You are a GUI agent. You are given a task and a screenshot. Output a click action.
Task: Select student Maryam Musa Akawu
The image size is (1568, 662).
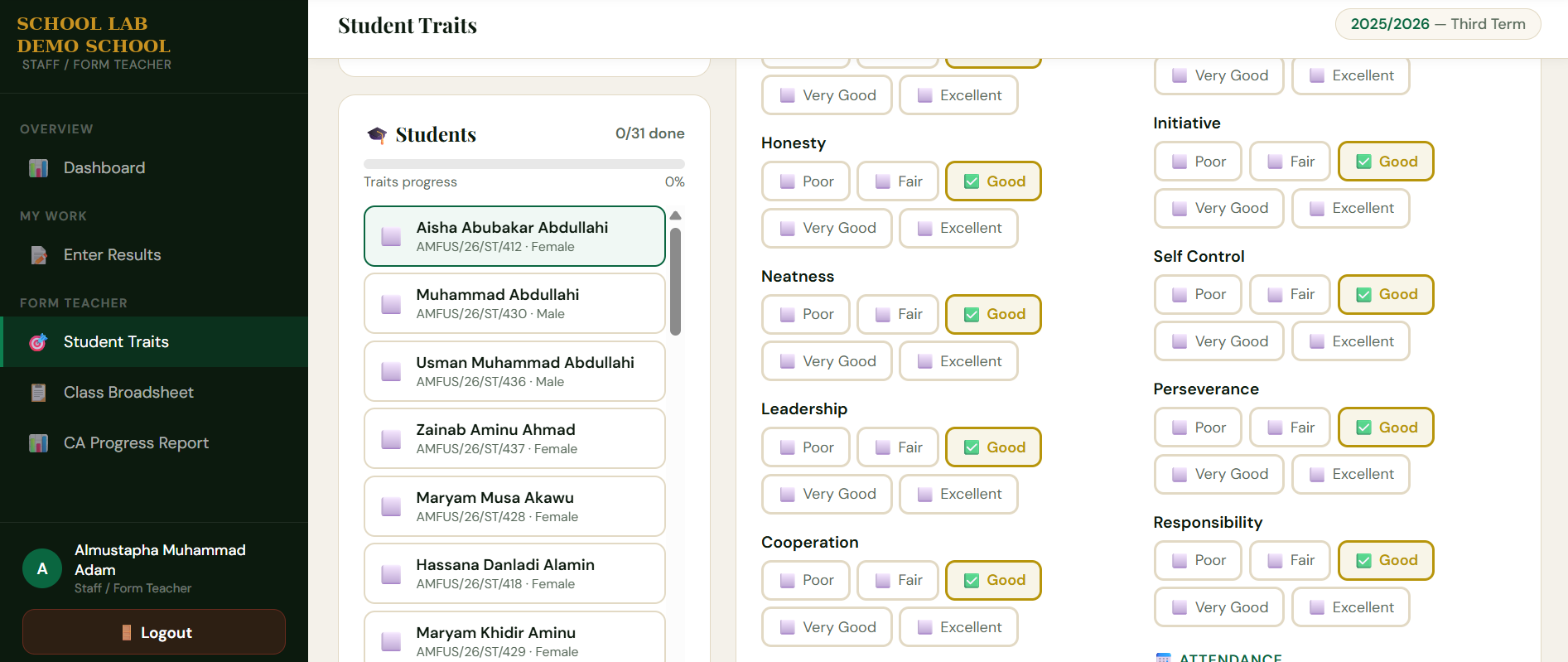(514, 506)
